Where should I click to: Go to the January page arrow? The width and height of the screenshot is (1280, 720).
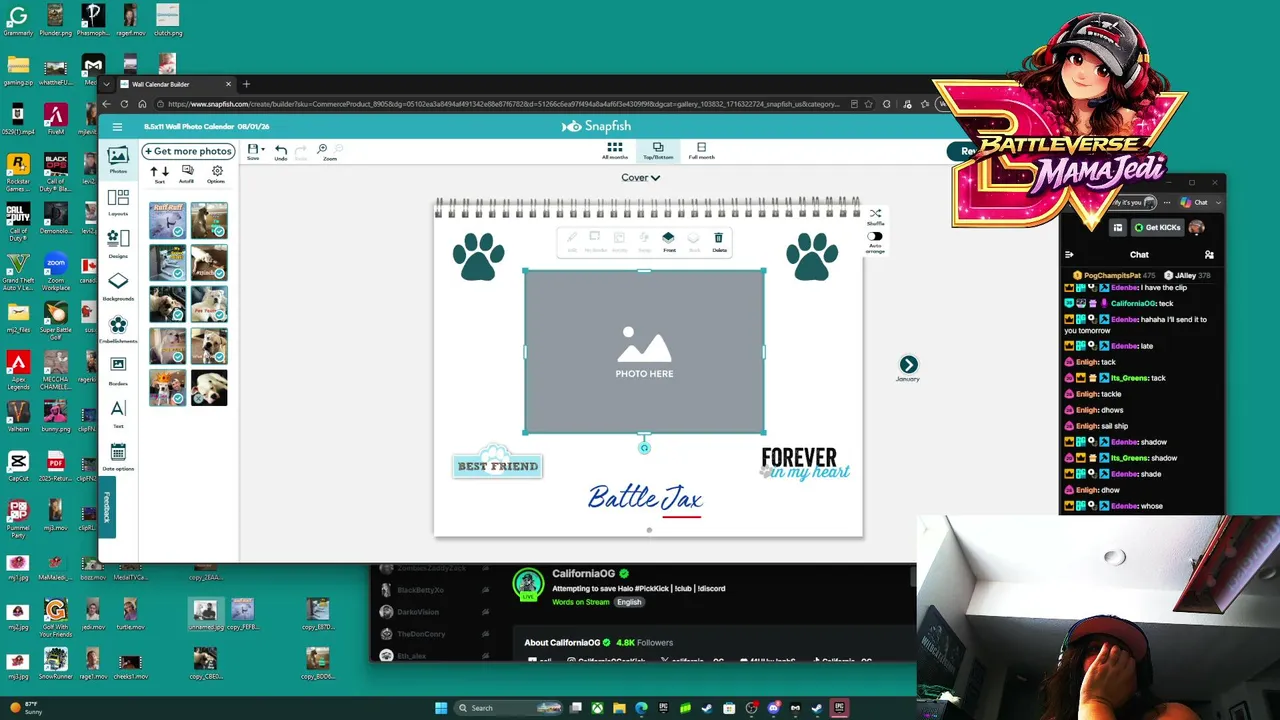908,365
